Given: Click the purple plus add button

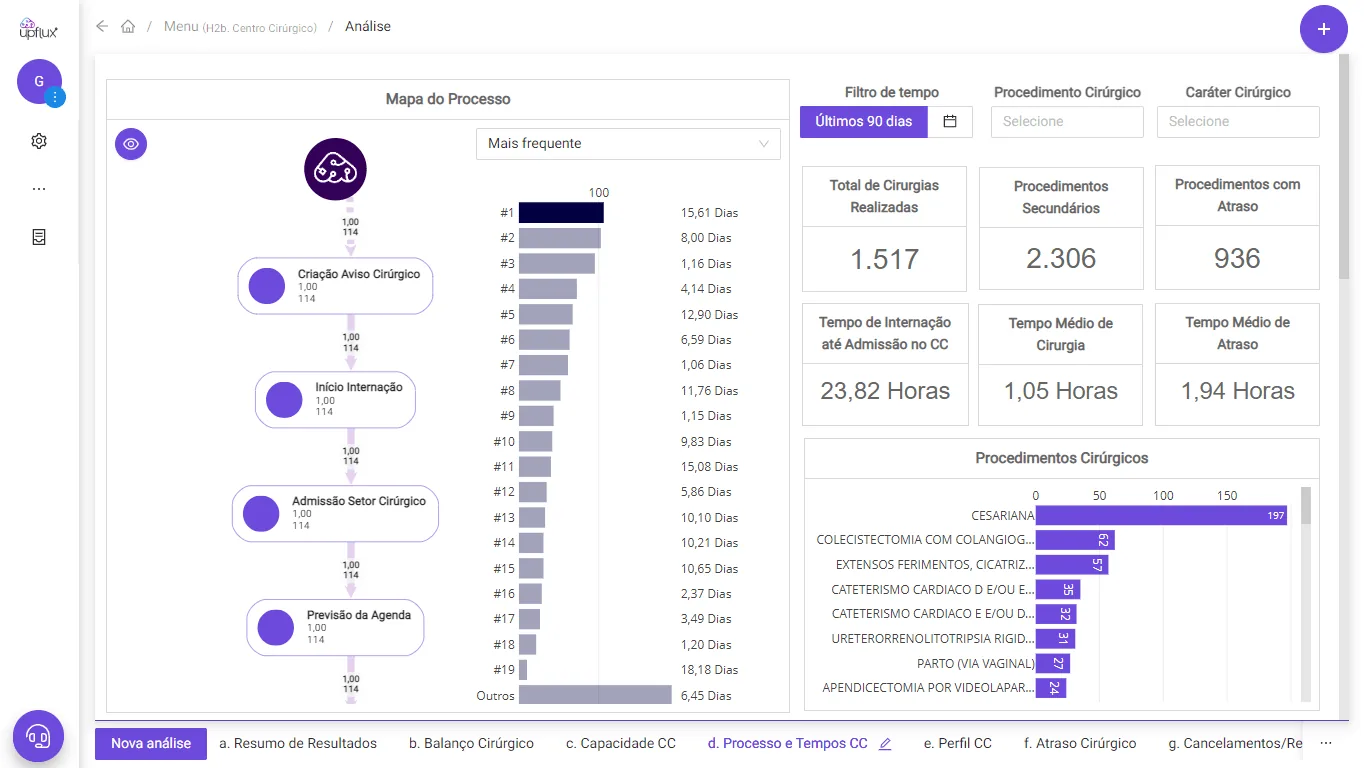Looking at the screenshot, I should pos(1324,29).
